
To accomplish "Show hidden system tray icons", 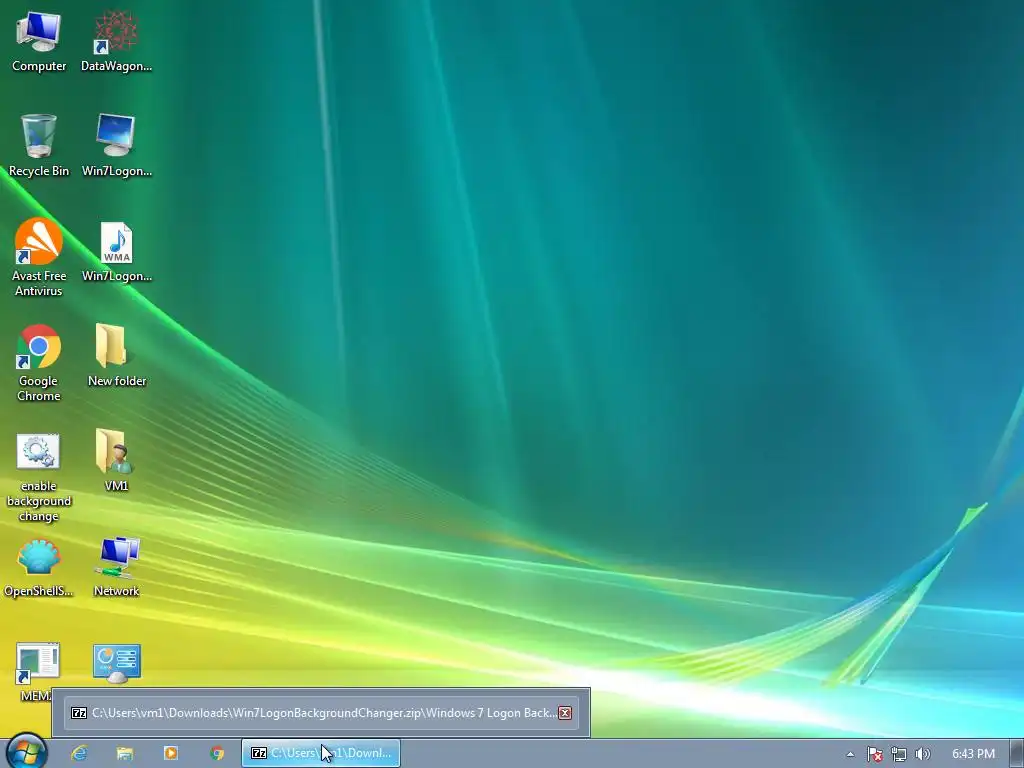I will tap(850, 754).
